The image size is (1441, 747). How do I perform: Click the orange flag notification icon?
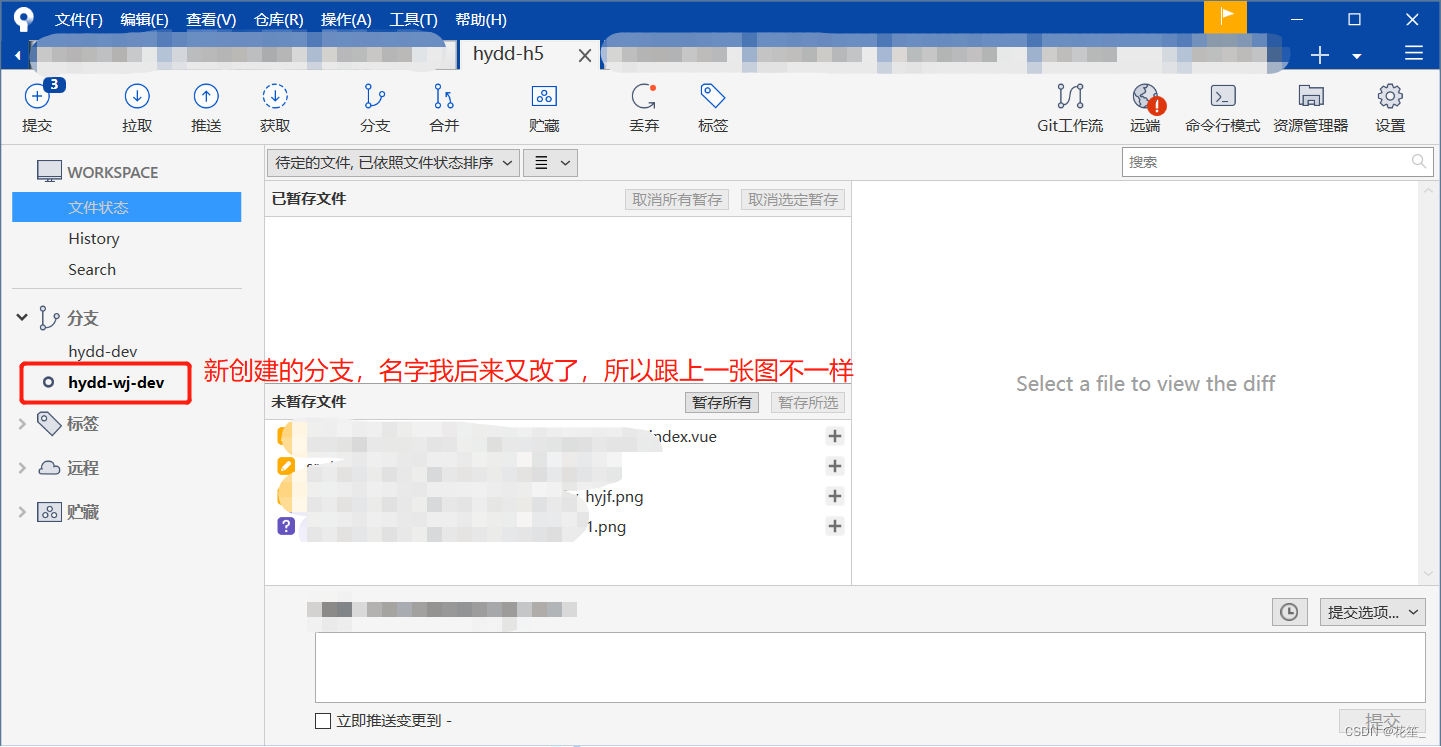pos(1226,17)
